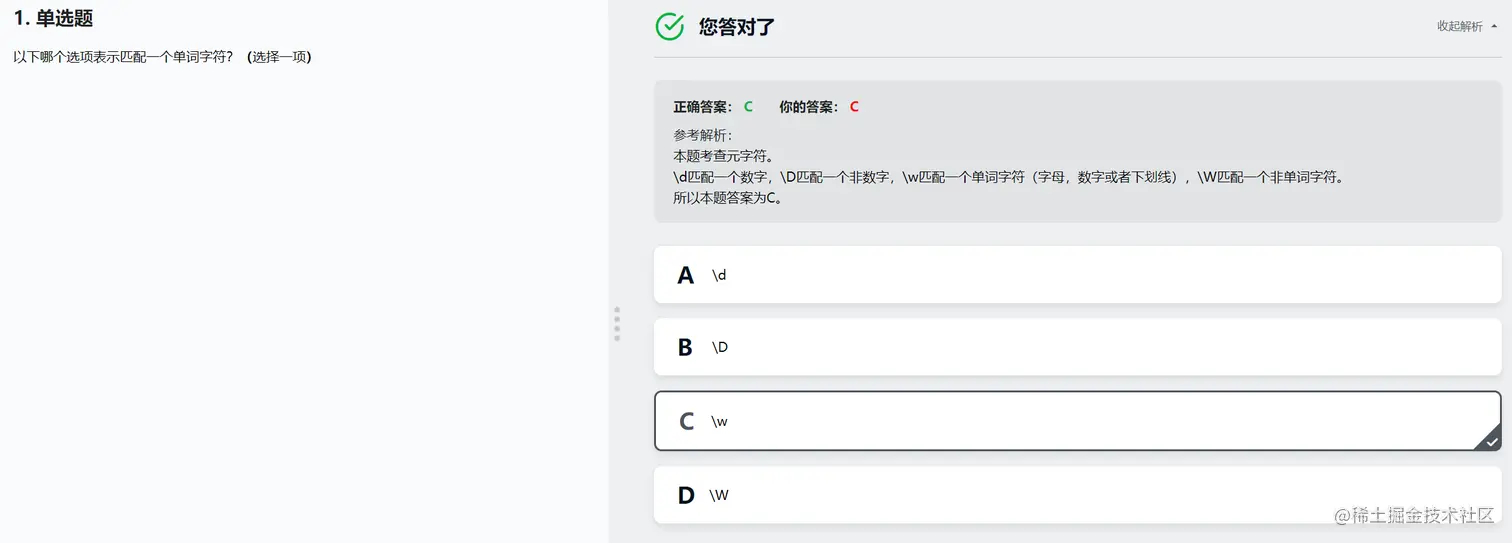This screenshot has width=1512, height=543.
Task: Select the highlighted \w answer option
Action: 1076,421
